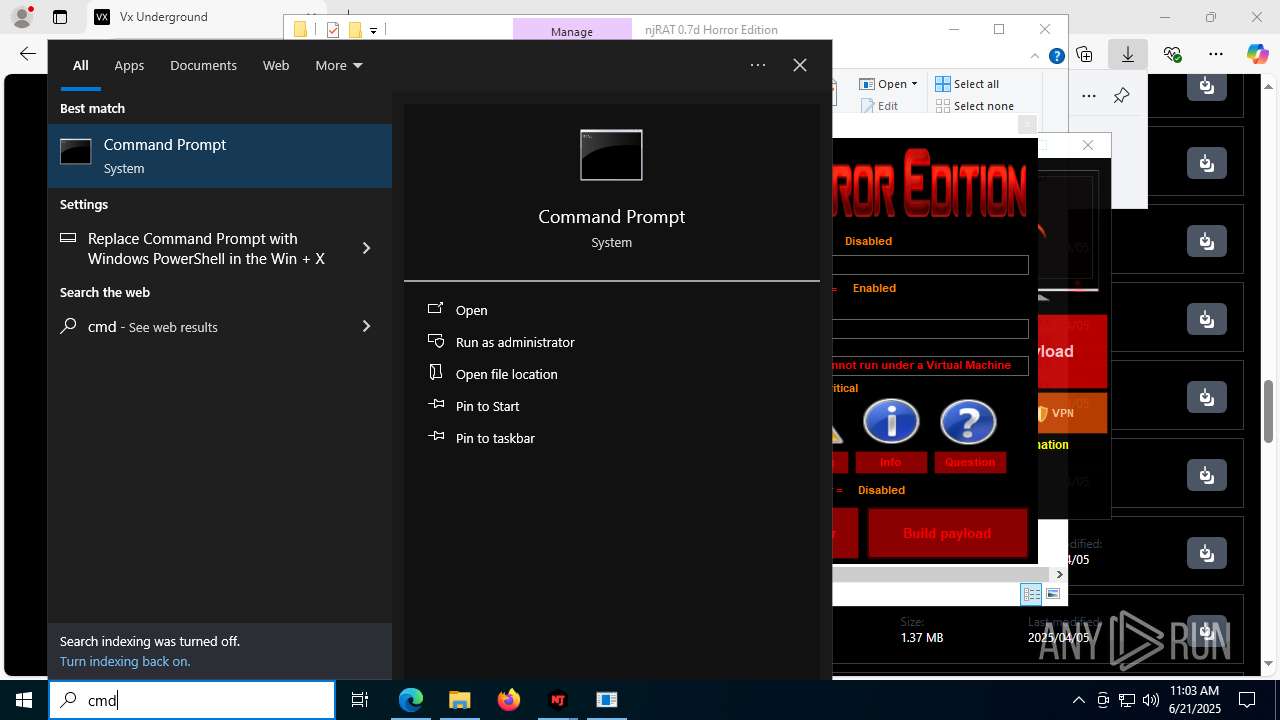
Task: Collapse the File Explorer ribbon chevron
Action: [x=1037, y=57]
